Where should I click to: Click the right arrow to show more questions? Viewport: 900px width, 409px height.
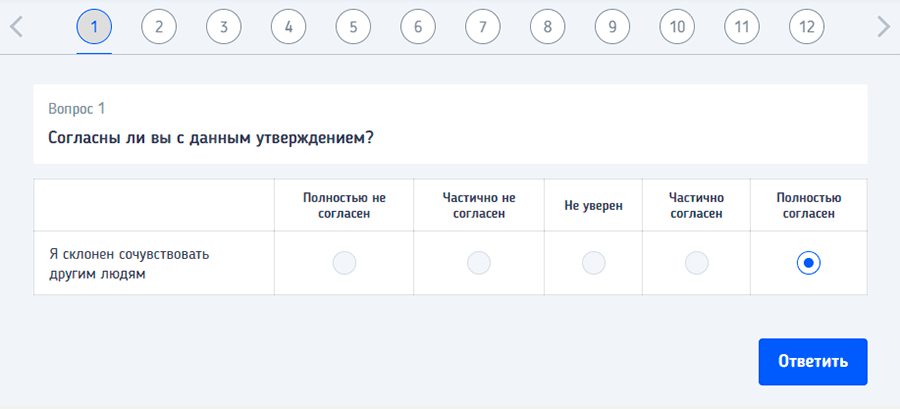(882, 27)
